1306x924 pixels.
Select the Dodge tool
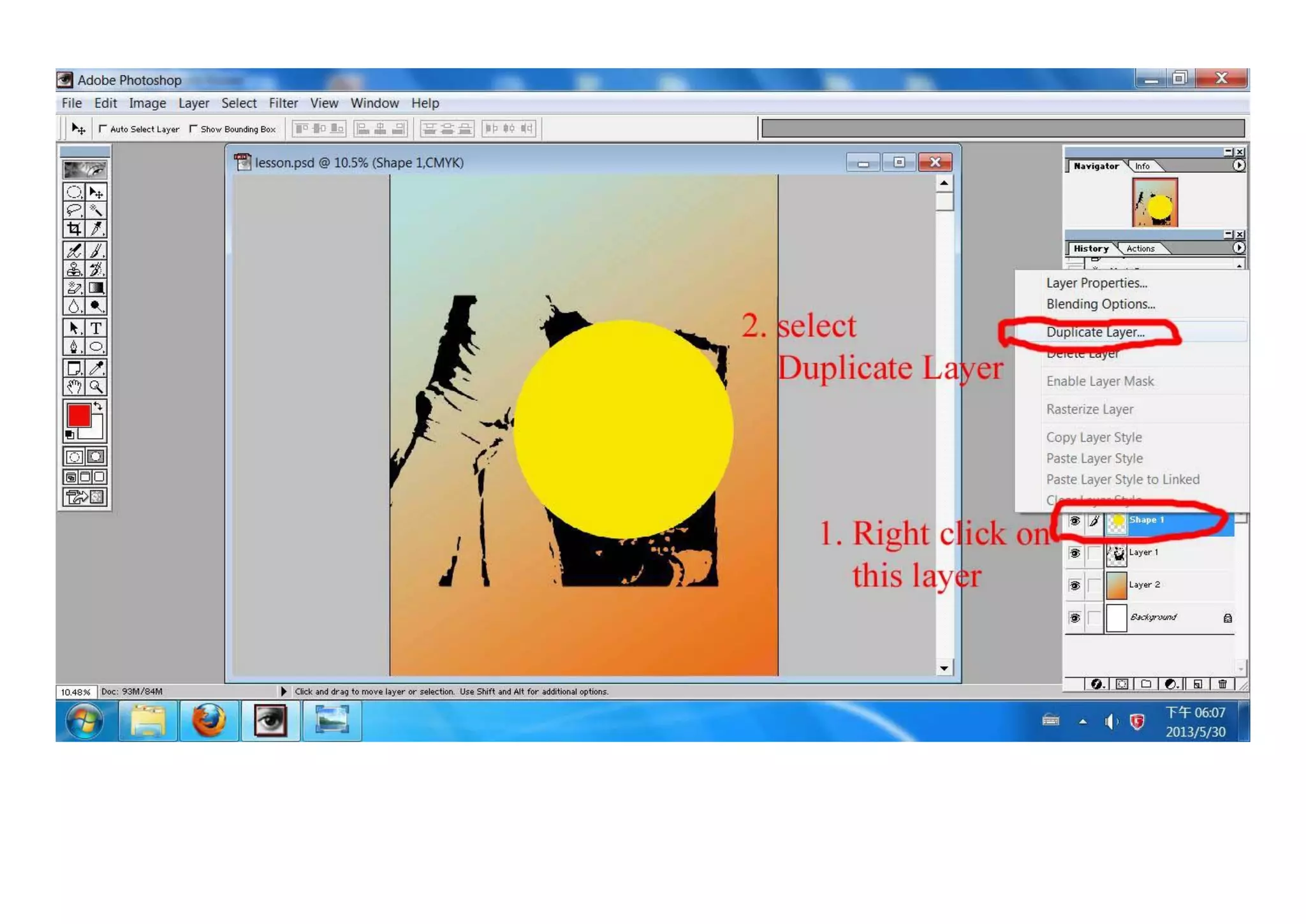click(x=96, y=306)
